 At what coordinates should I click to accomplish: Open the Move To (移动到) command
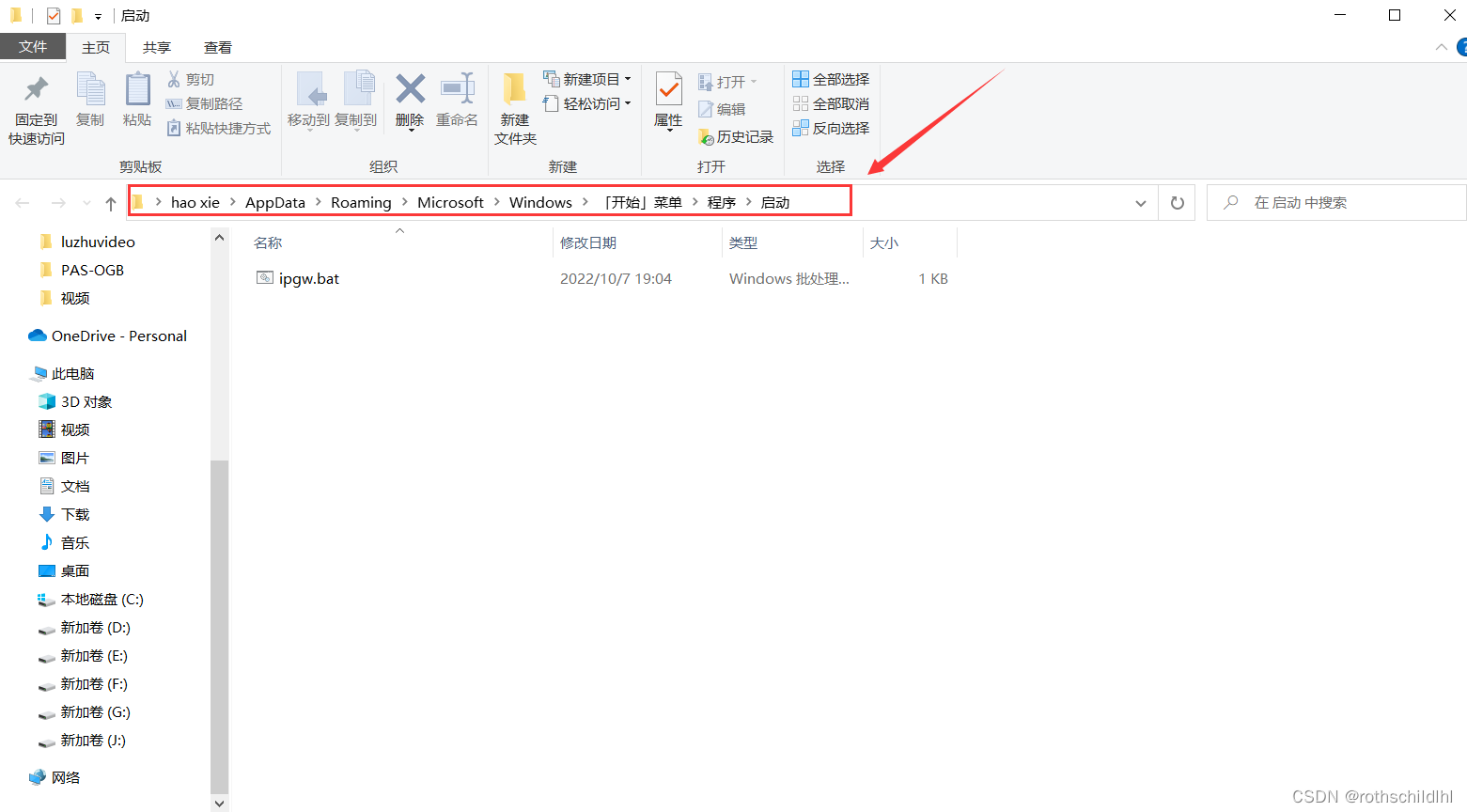click(309, 101)
